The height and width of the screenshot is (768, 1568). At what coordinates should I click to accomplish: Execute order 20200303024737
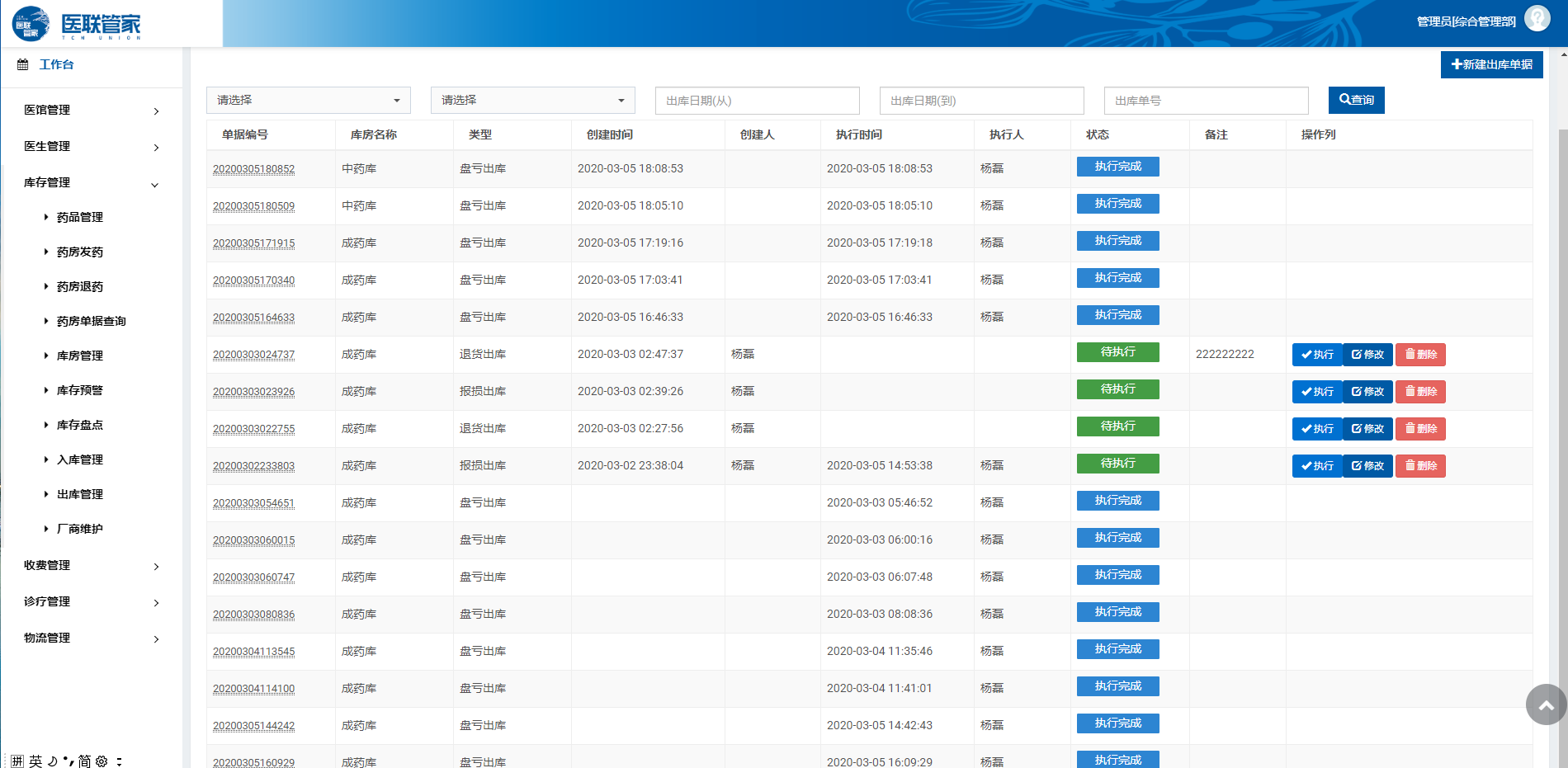(x=1317, y=355)
